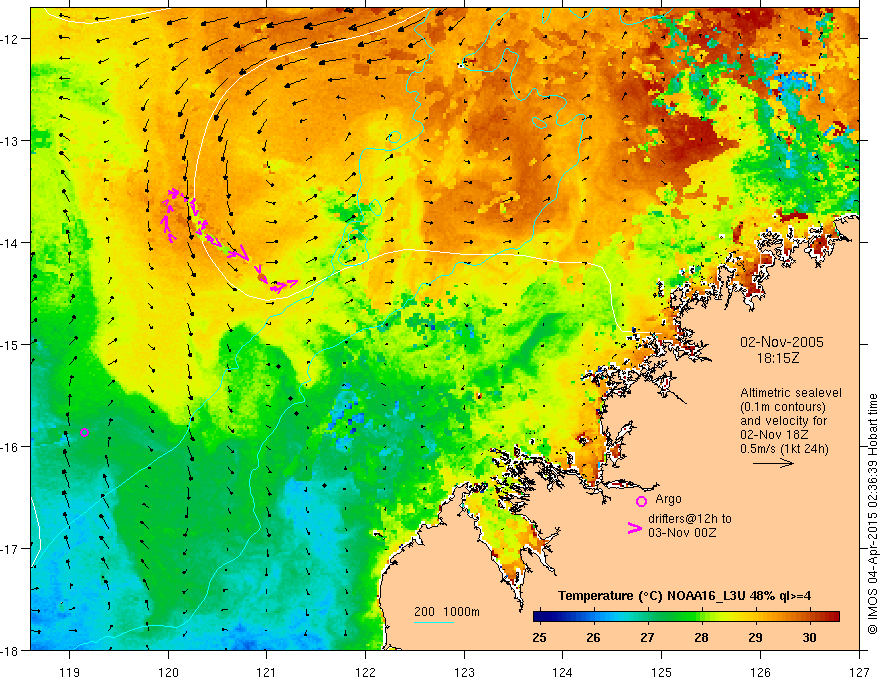Click longitude axis label 121

[x=267, y=672]
